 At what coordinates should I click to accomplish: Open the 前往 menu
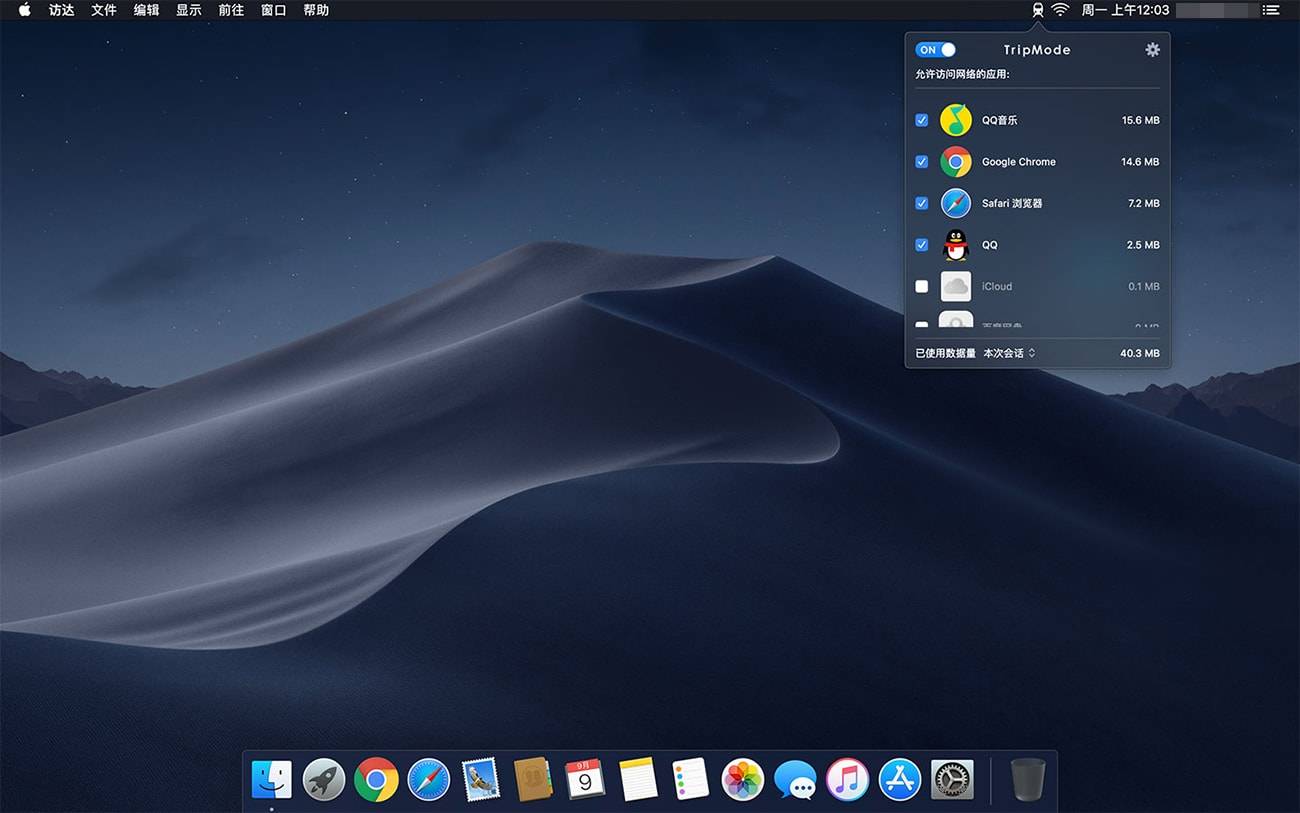point(231,10)
